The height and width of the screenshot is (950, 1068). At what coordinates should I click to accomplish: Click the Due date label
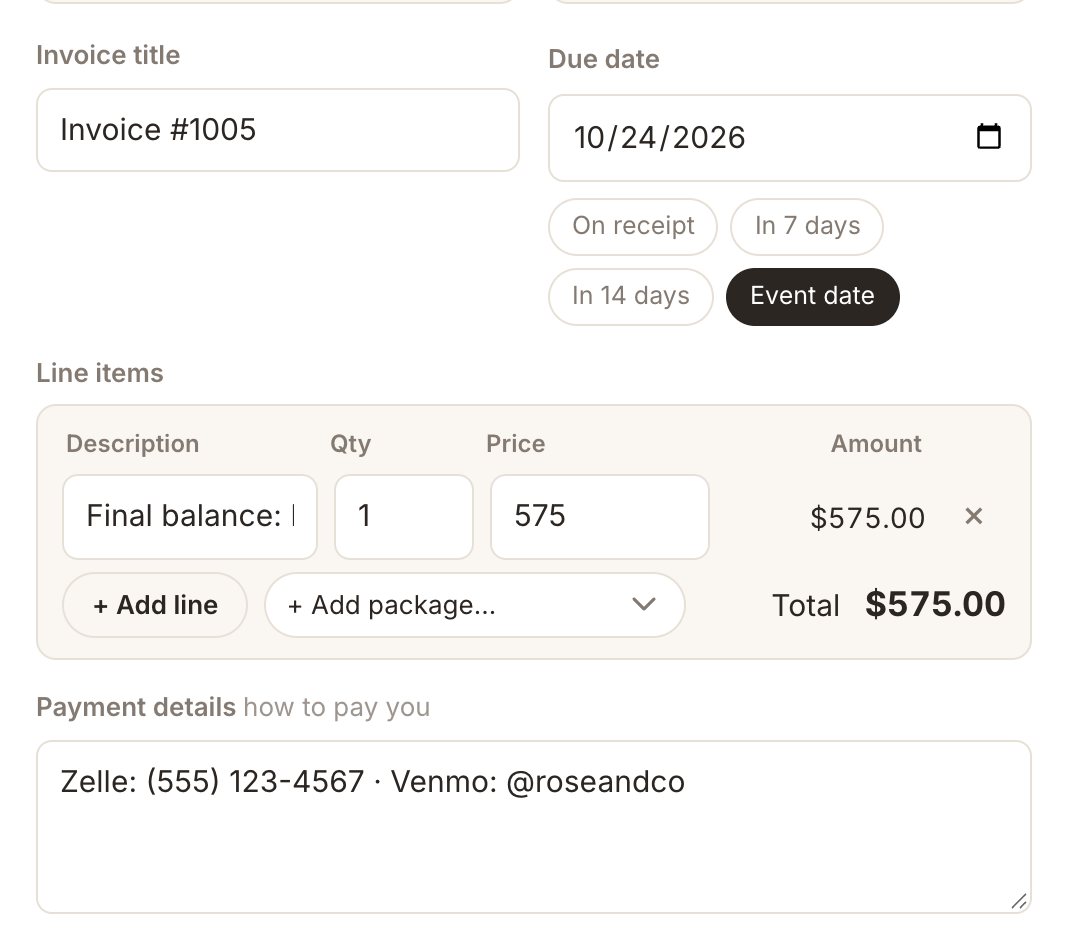click(x=604, y=59)
